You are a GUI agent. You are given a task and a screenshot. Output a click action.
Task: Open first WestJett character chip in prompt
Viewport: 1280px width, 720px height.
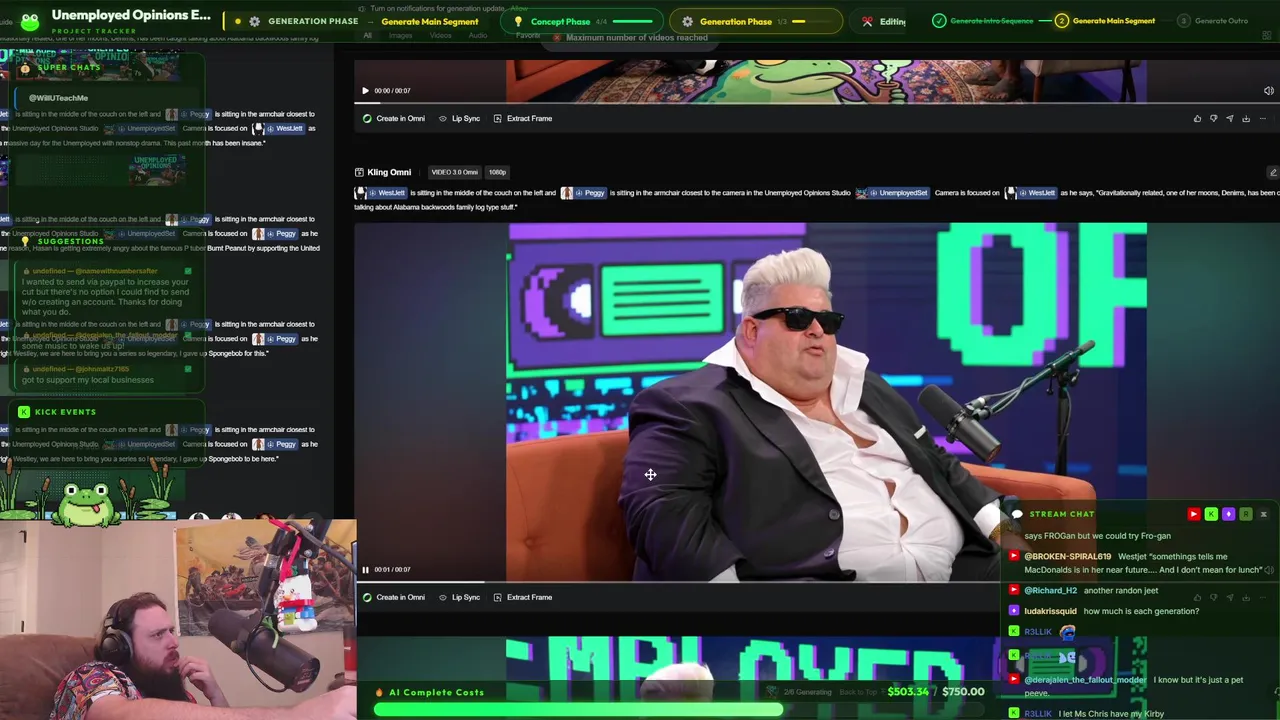point(382,193)
